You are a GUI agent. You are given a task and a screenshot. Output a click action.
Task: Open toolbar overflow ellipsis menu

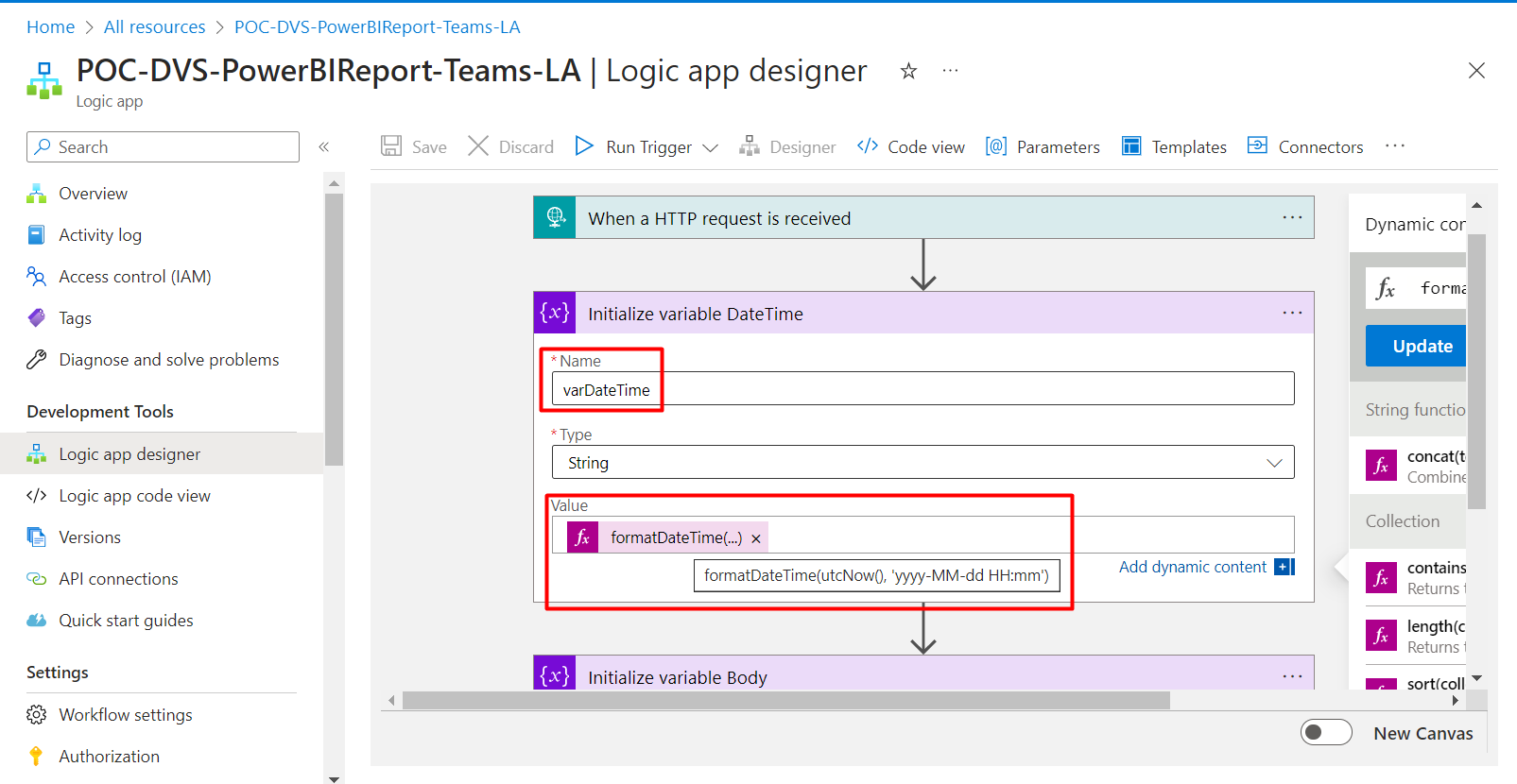(x=1395, y=145)
